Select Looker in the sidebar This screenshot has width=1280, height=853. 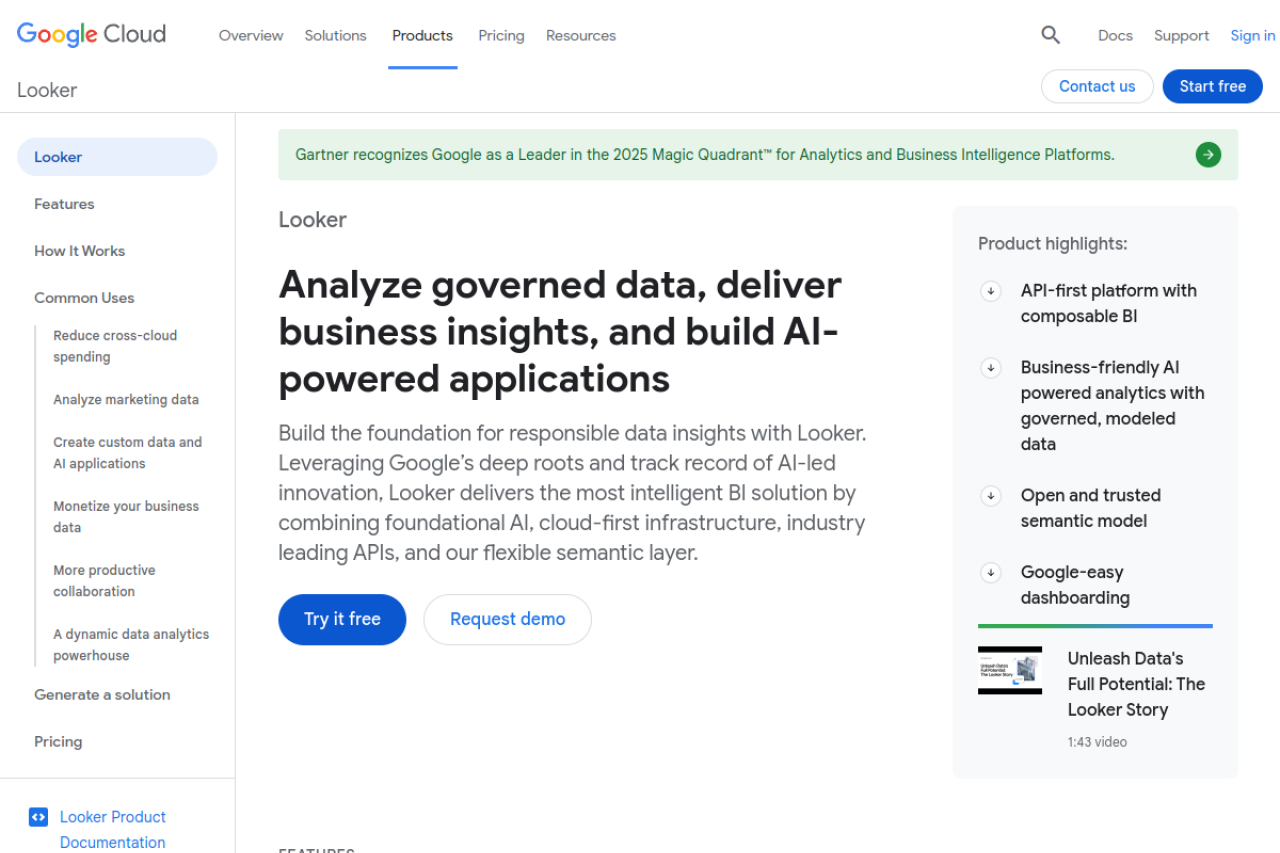[x=117, y=157]
